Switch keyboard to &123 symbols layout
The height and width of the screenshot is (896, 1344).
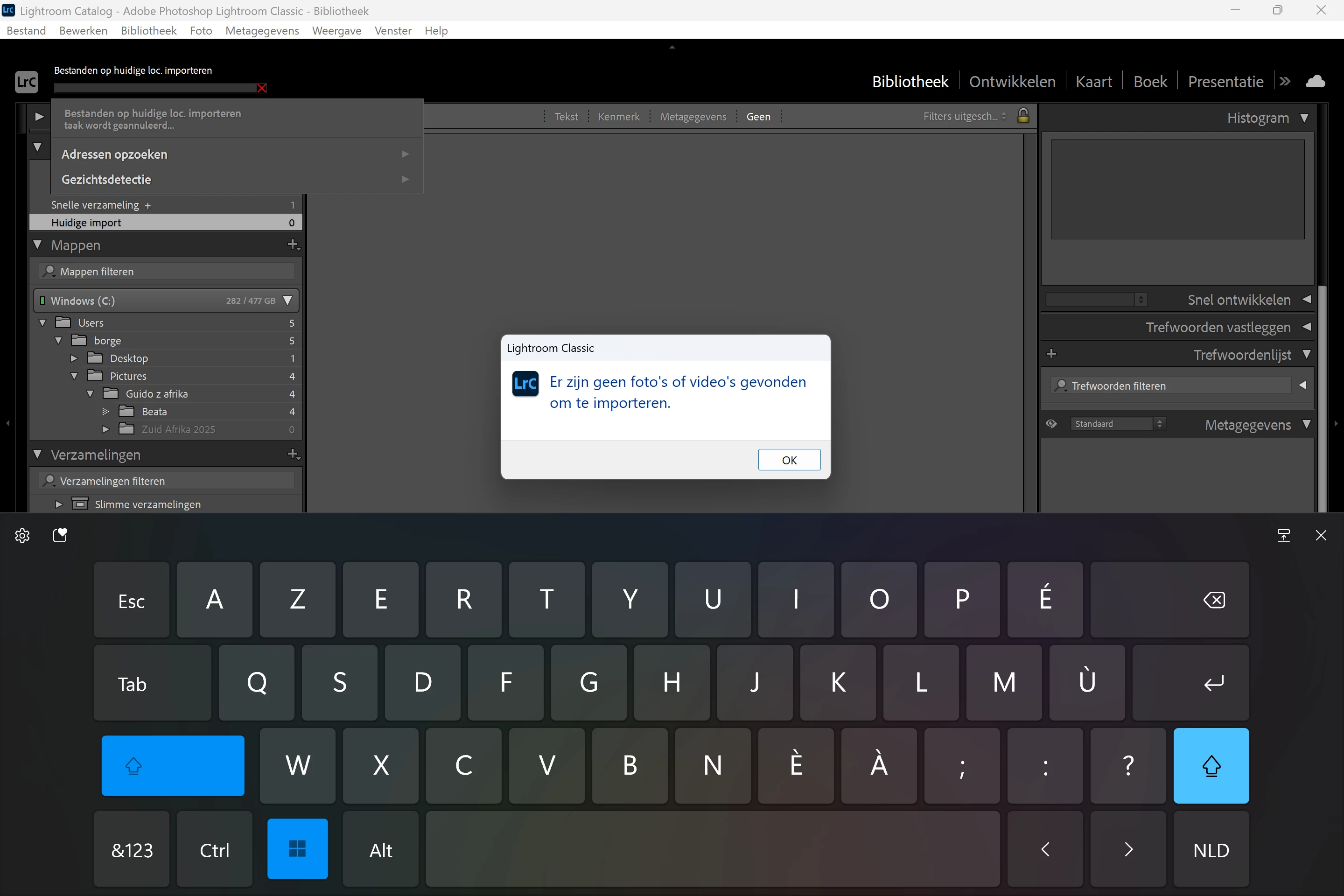click(x=132, y=850)
